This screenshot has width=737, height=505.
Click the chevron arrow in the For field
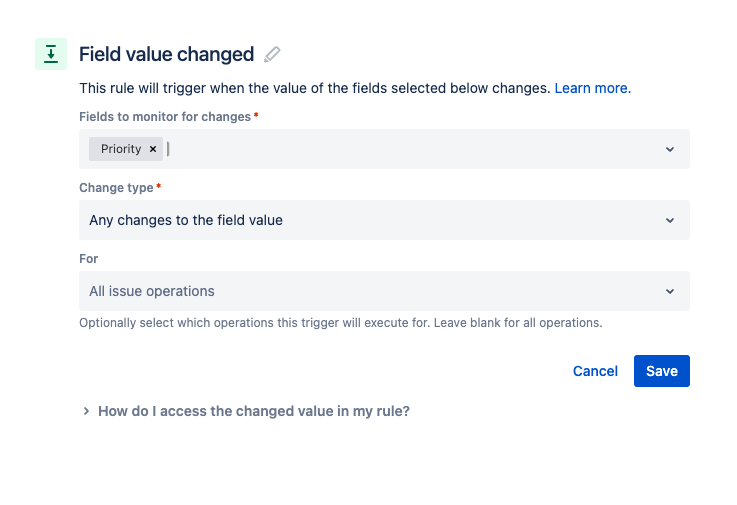click(x=670, y=291)
